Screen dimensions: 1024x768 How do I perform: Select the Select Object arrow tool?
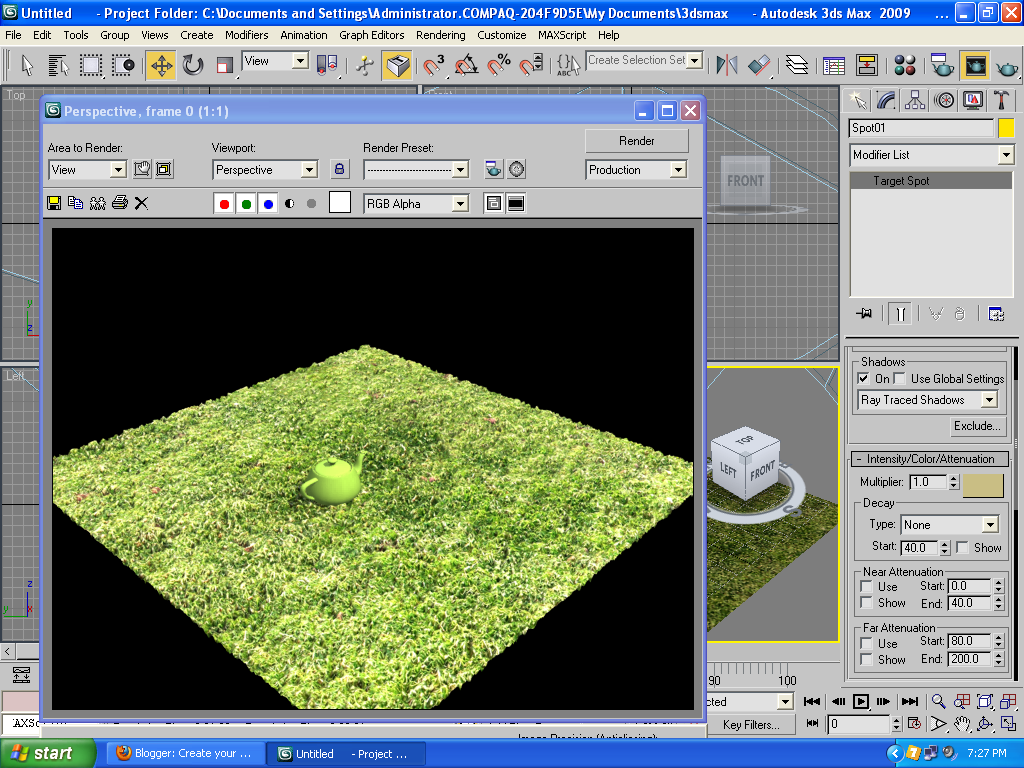click(27, 65)
